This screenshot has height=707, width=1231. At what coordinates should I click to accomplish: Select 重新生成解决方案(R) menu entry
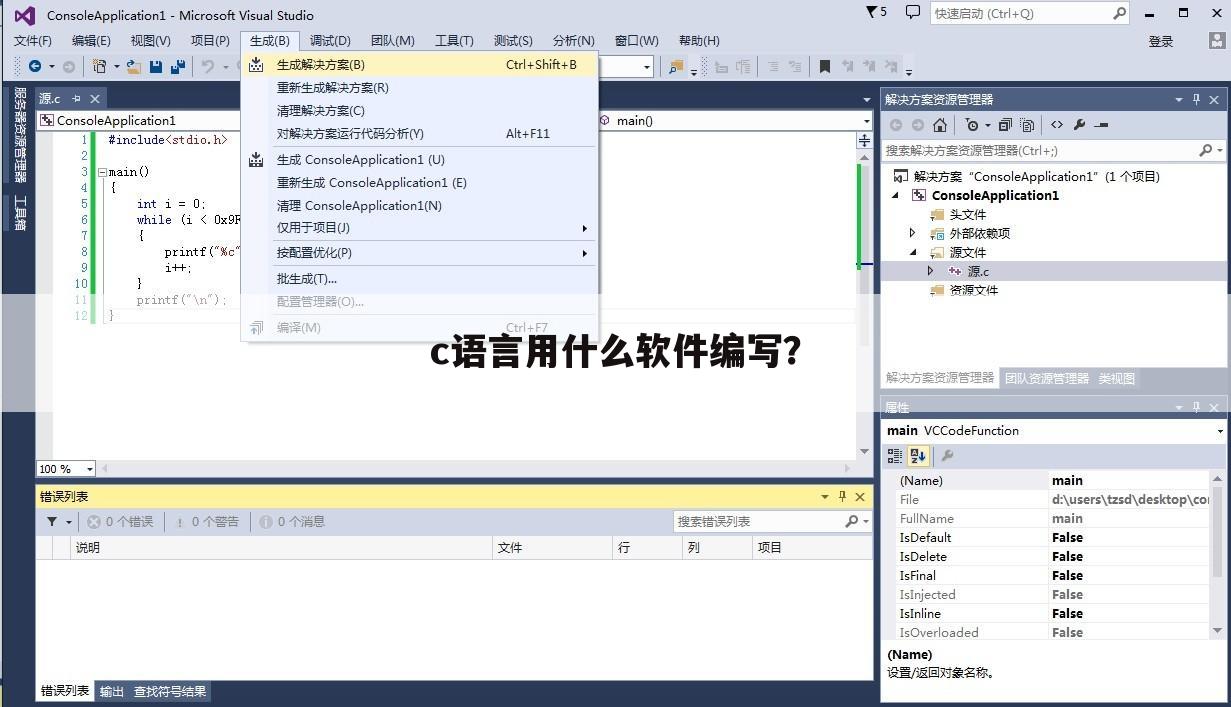[420, 87]
